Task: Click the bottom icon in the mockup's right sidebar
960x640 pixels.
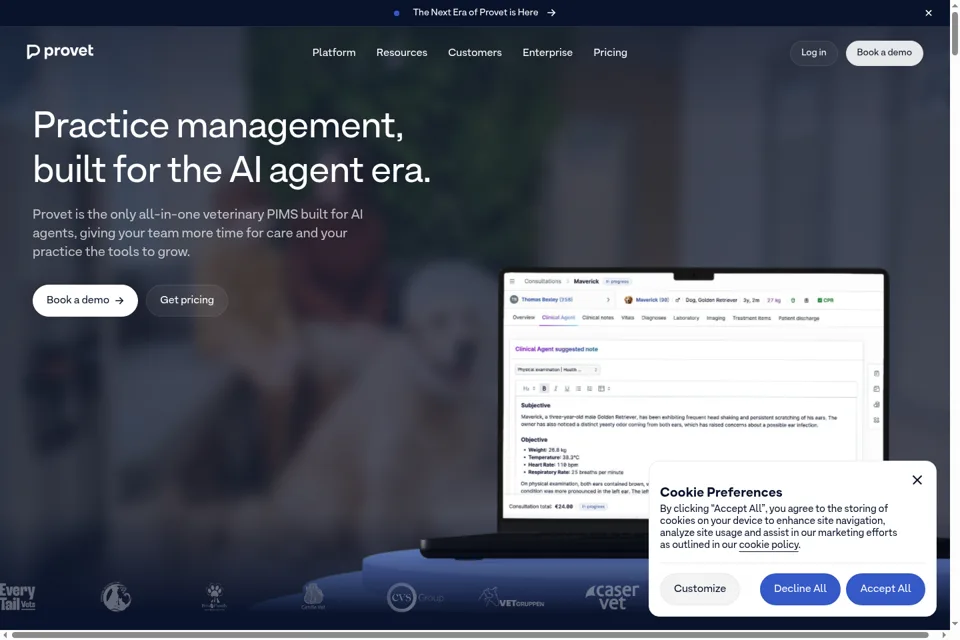Action: 876,420
